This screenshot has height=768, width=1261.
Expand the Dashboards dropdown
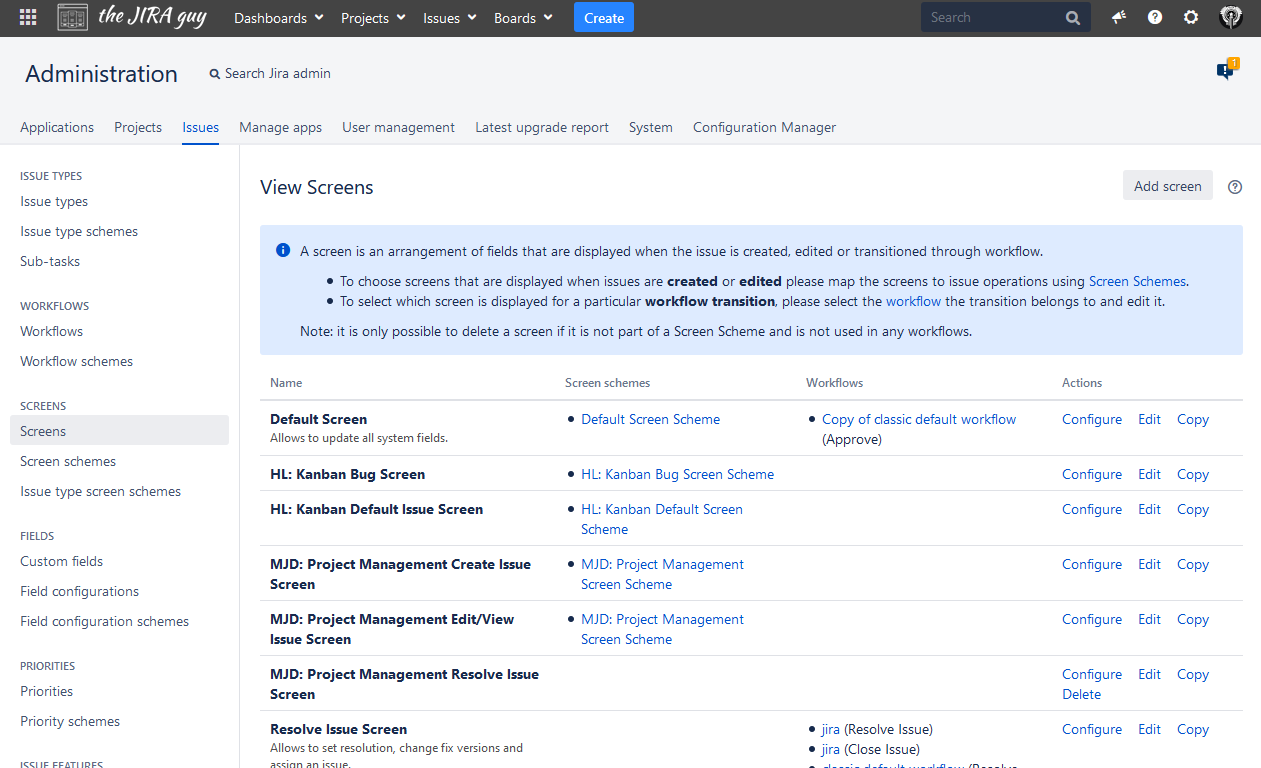click(x=278, y=18)
